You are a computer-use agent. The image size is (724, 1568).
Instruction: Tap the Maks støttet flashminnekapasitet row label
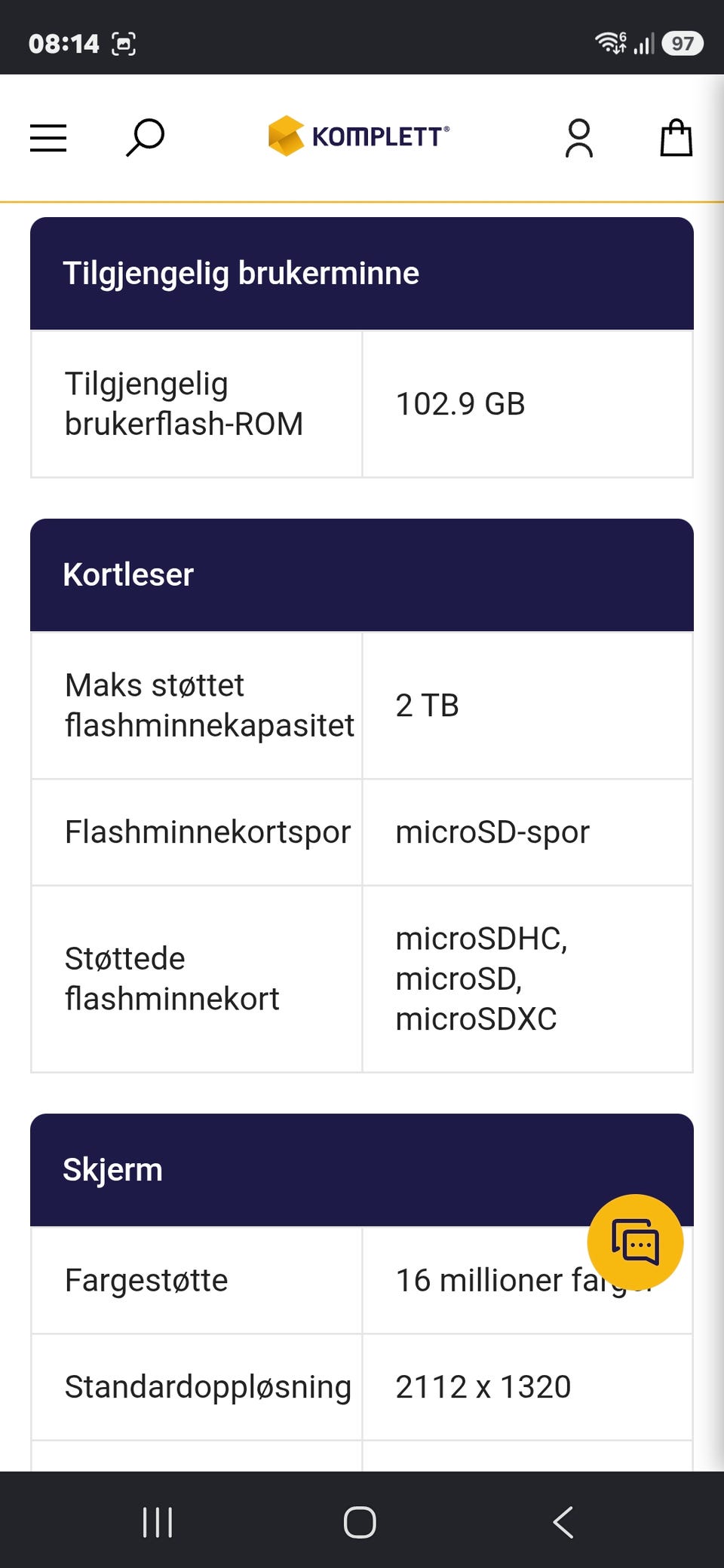coord(210,705)
